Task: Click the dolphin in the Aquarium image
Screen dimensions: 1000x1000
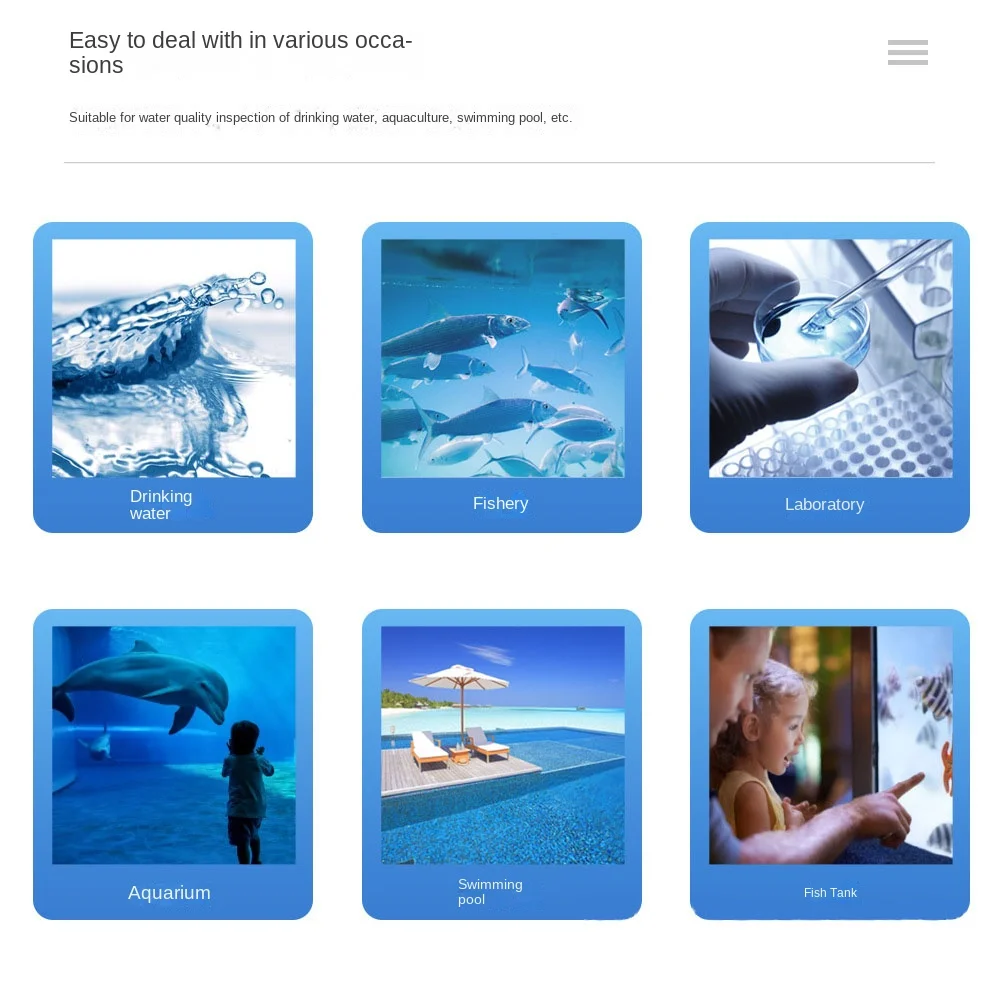Action: point(143,684)
